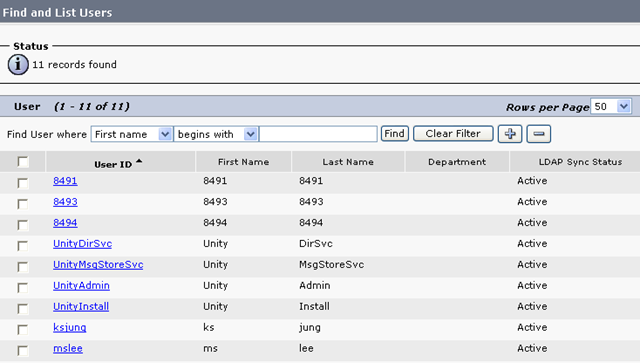640x363 pixels.
Task: Click the sort arrow beside User ID header
Action: 139,162
